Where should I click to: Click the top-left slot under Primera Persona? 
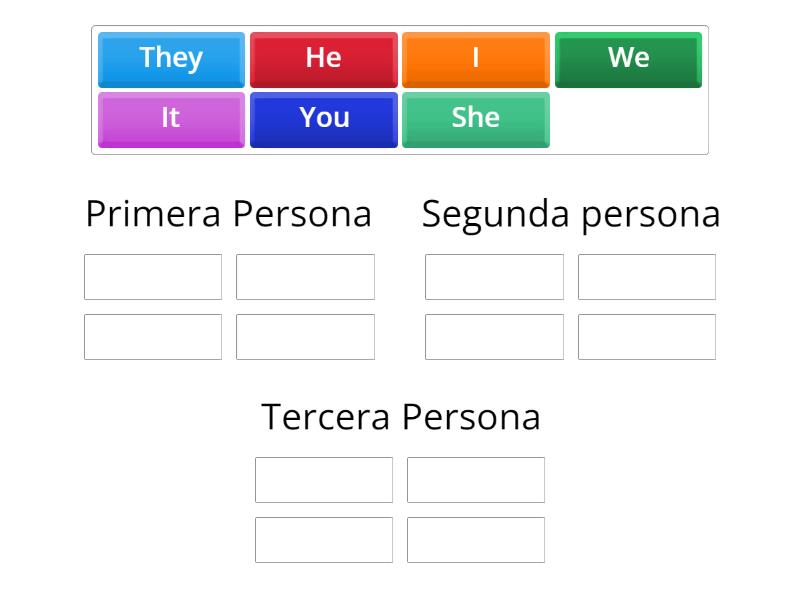[152, 277]
